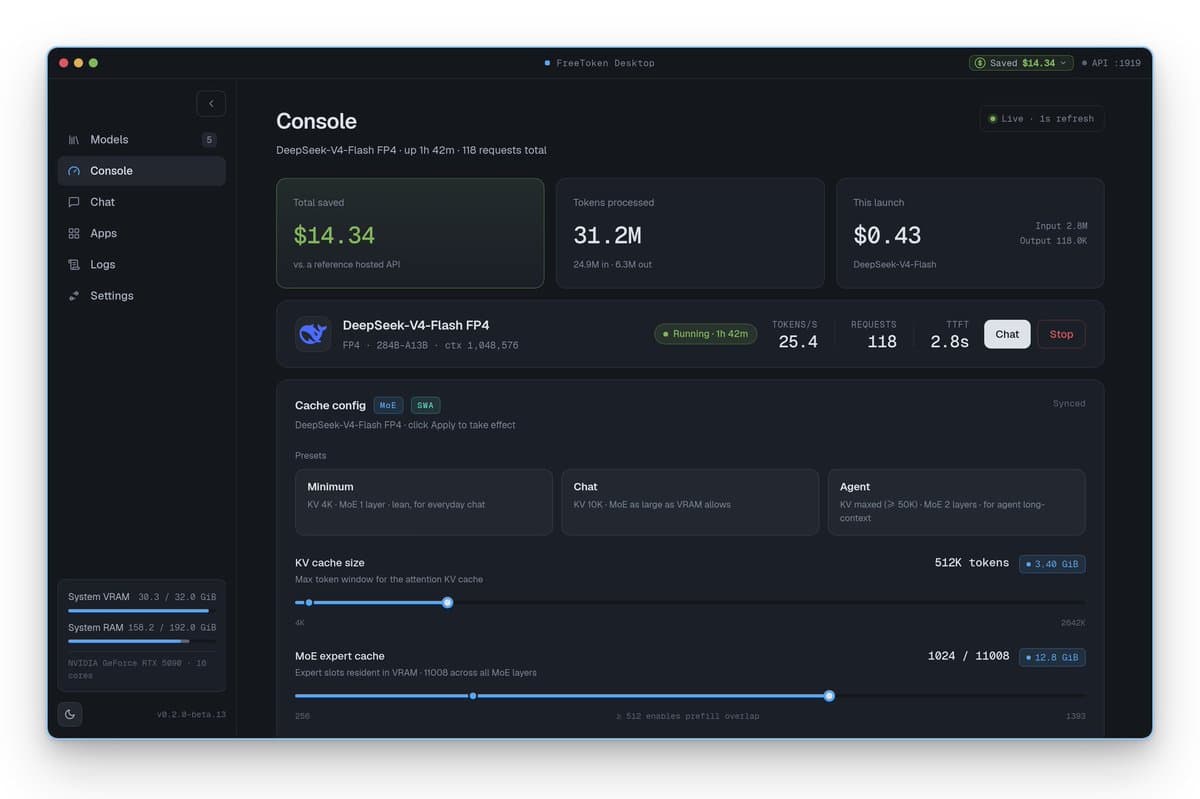
Task: Click the MoE expert cache slider handle
Action: 829,696
